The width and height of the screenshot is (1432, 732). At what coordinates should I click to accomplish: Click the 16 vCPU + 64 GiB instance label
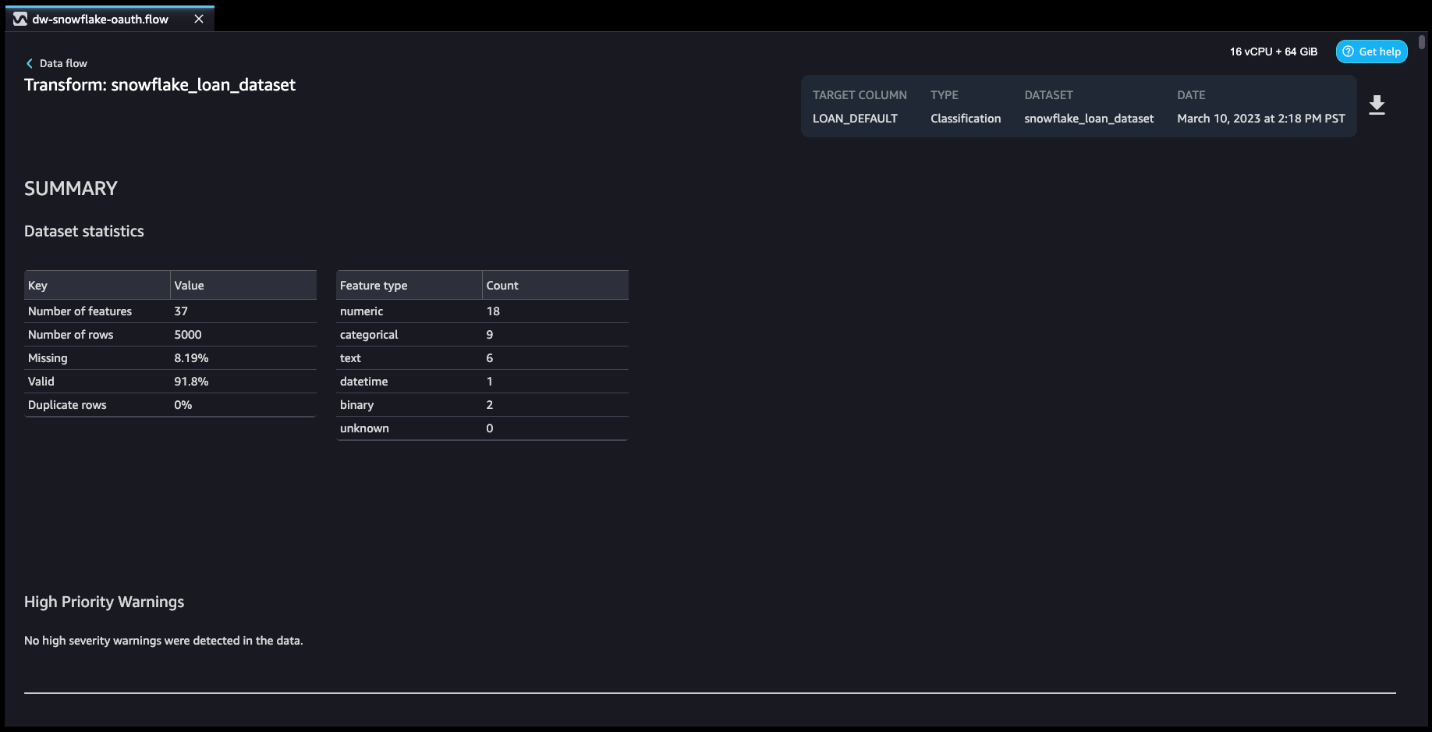[1272, 51]
